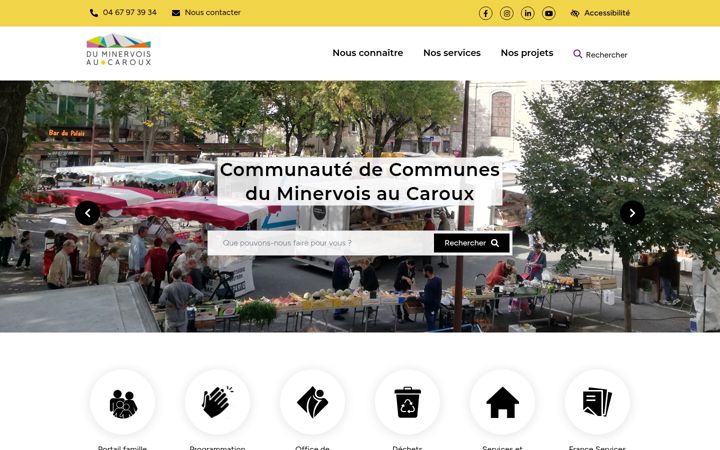Show the previous carousel slide
The width and height of the screenshot is (720, 450).
tap(87, 213)
